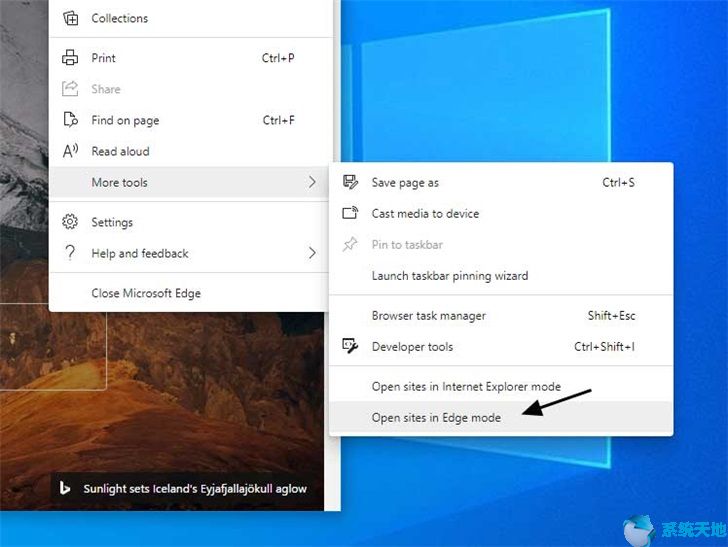Click the Ctrl+F shortcut text
The image size is (728, 547).
[x=279, y=120]
